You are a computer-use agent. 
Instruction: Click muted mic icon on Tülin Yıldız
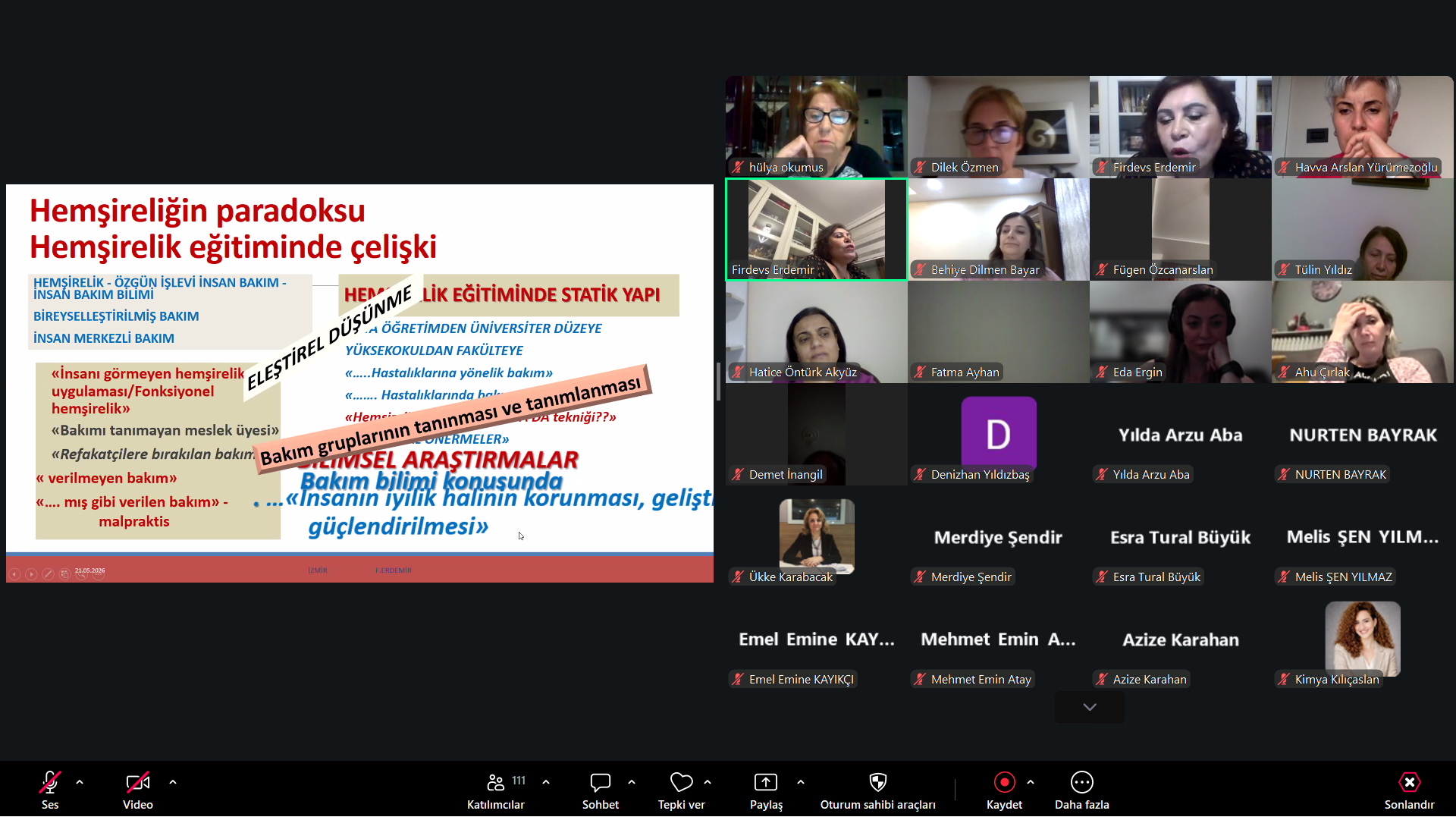coord(1285,269)
